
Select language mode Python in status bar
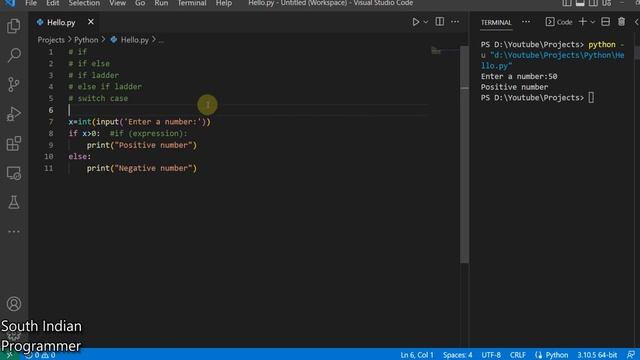point(557,355)
